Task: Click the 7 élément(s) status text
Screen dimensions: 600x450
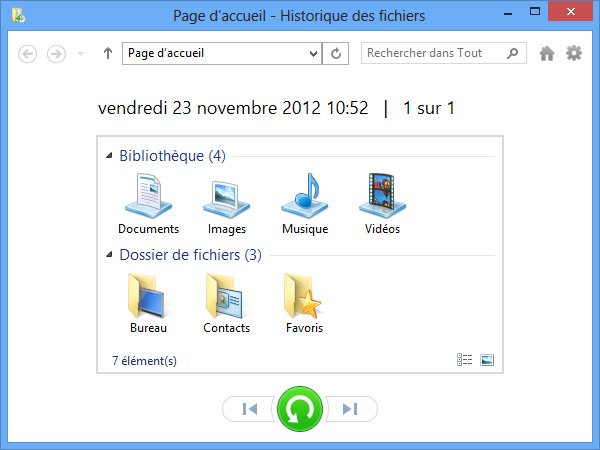Action: (144, 360)
